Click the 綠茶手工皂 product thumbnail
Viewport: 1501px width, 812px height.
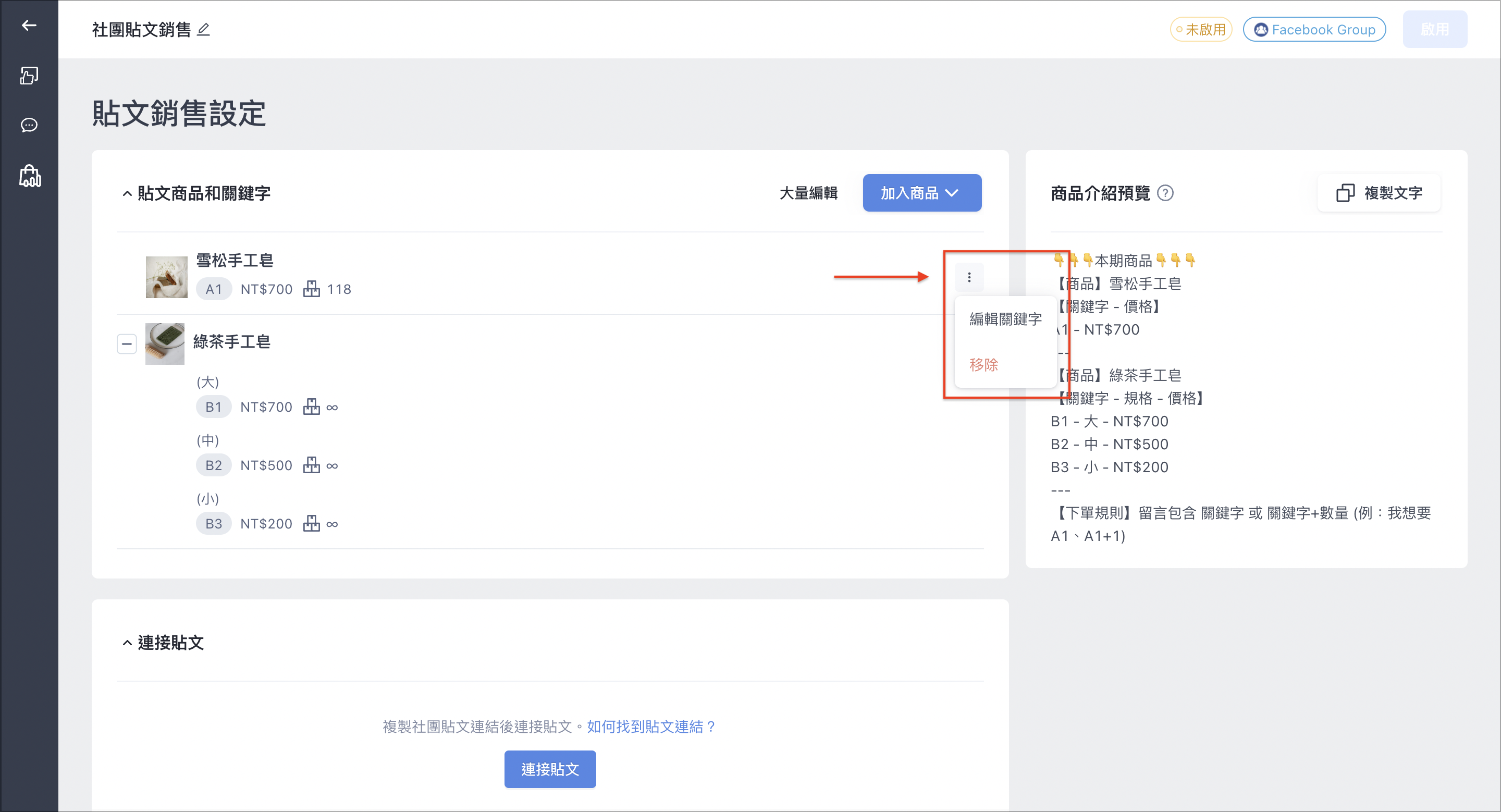[165, 343]
